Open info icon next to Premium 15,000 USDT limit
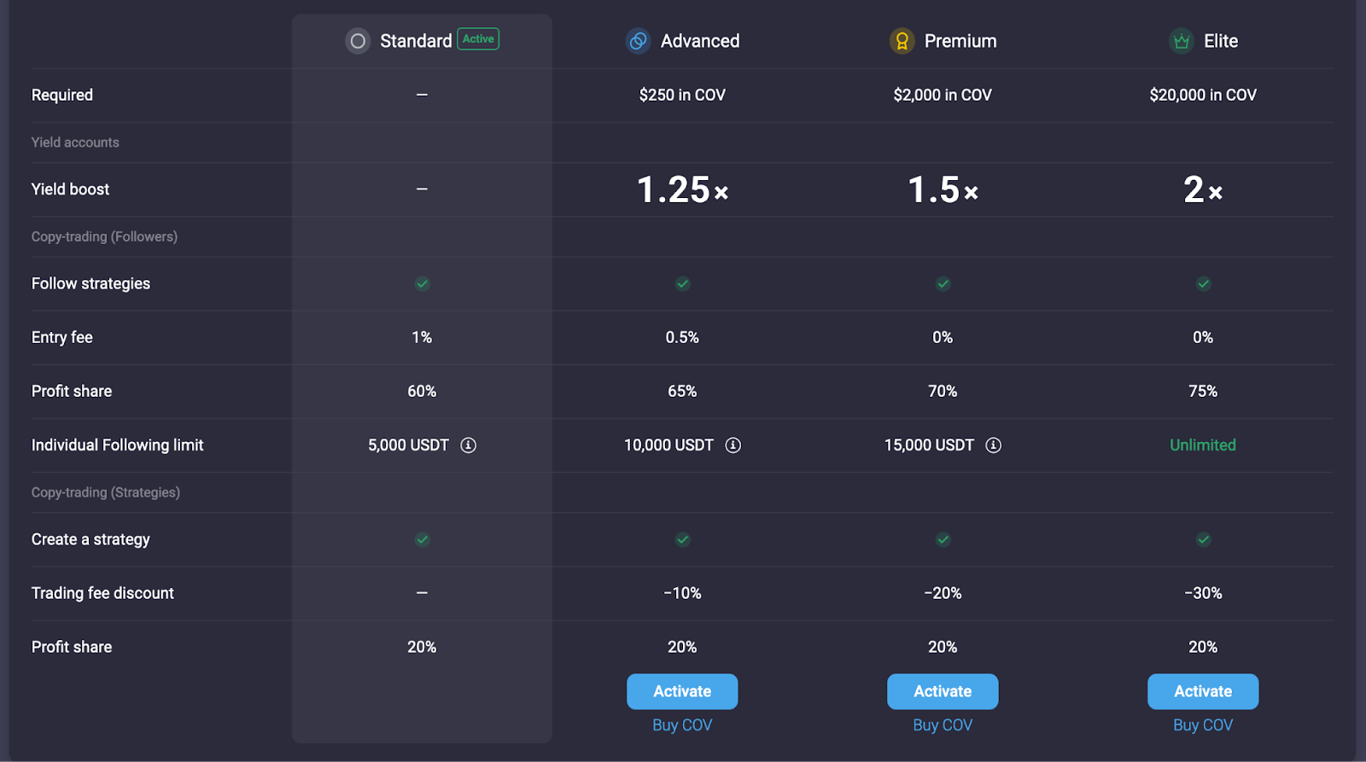Viewport: 1366px width, 762px height. (993, 444)
